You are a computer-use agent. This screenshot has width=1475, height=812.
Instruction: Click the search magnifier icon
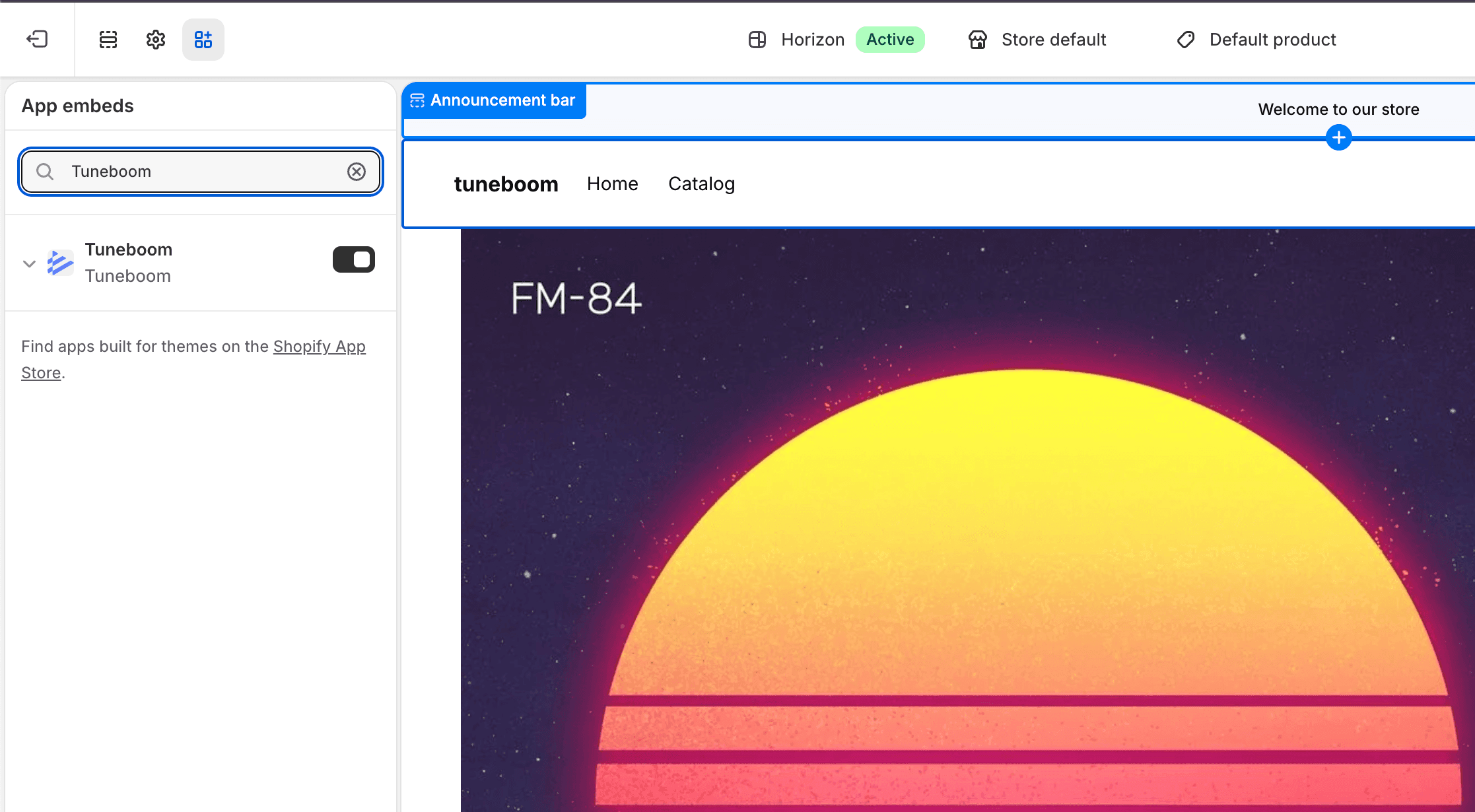45,172
